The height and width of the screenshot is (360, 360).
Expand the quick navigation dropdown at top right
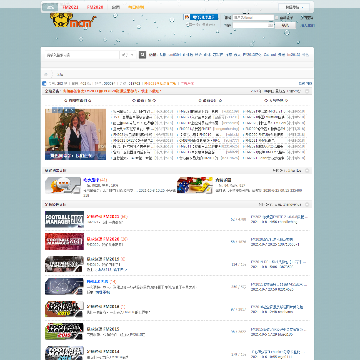(x=294, y=7)
